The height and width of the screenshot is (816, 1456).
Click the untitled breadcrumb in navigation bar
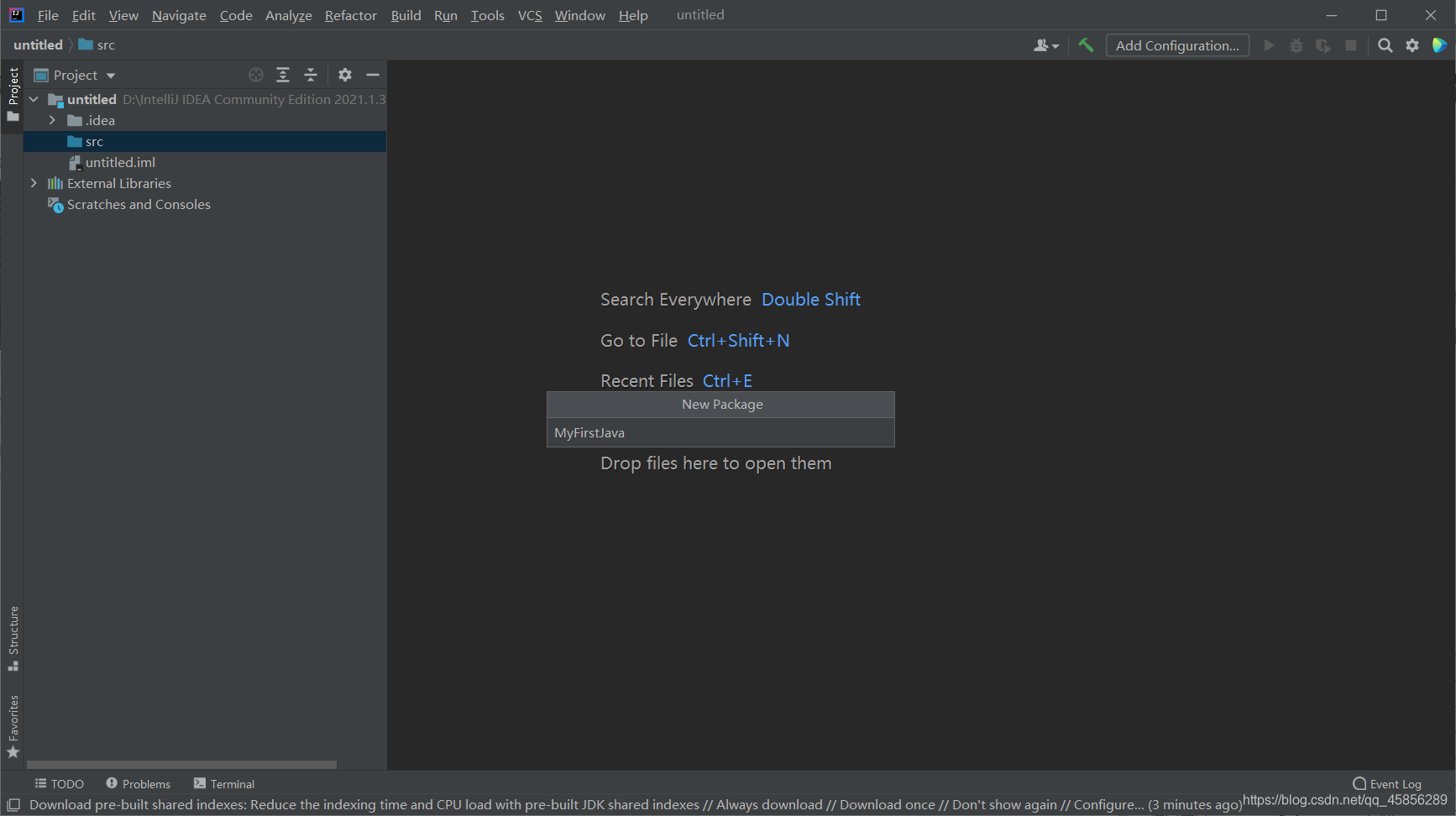point(38,44)
